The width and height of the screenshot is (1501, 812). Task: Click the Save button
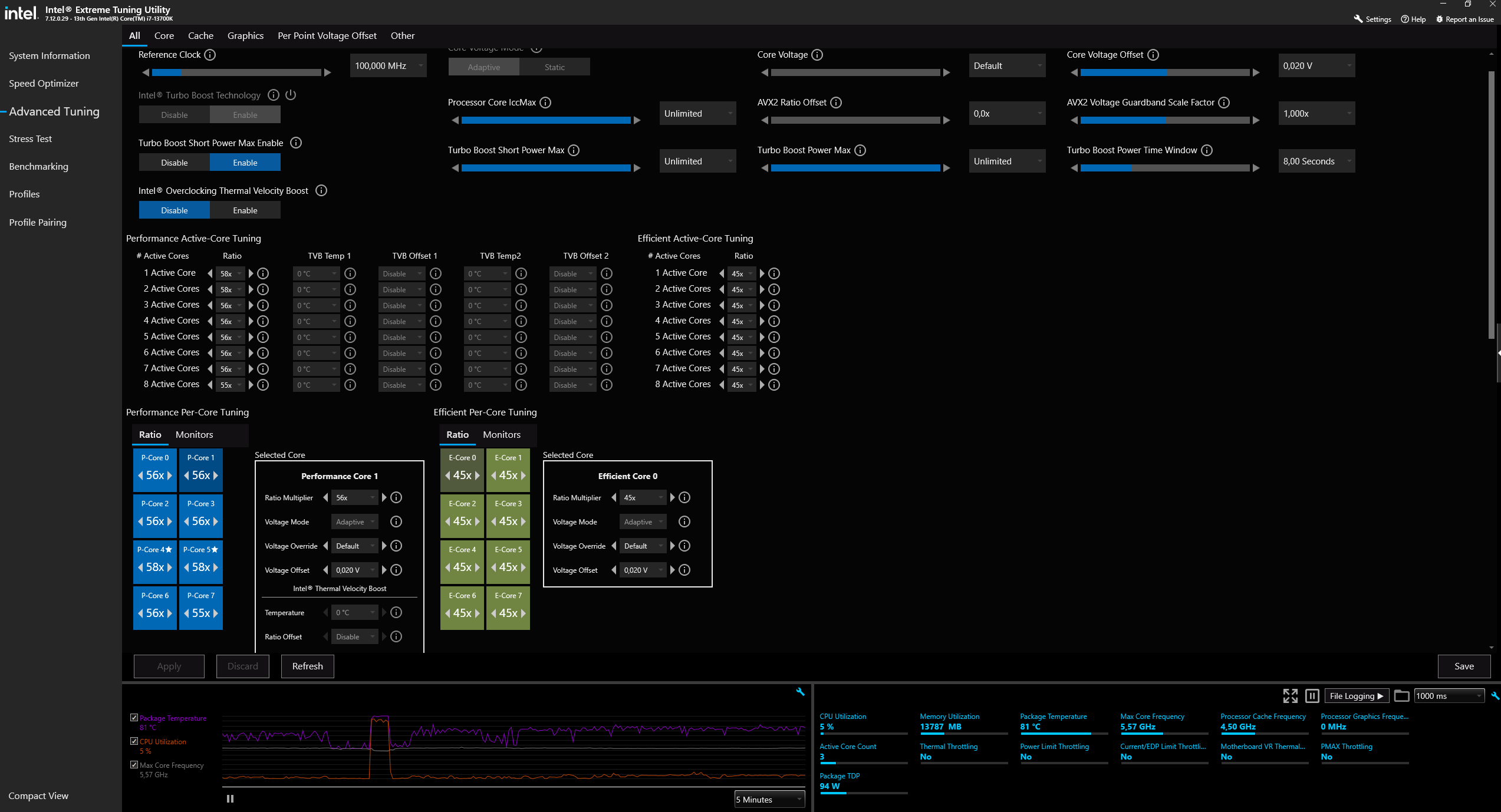1464,666
